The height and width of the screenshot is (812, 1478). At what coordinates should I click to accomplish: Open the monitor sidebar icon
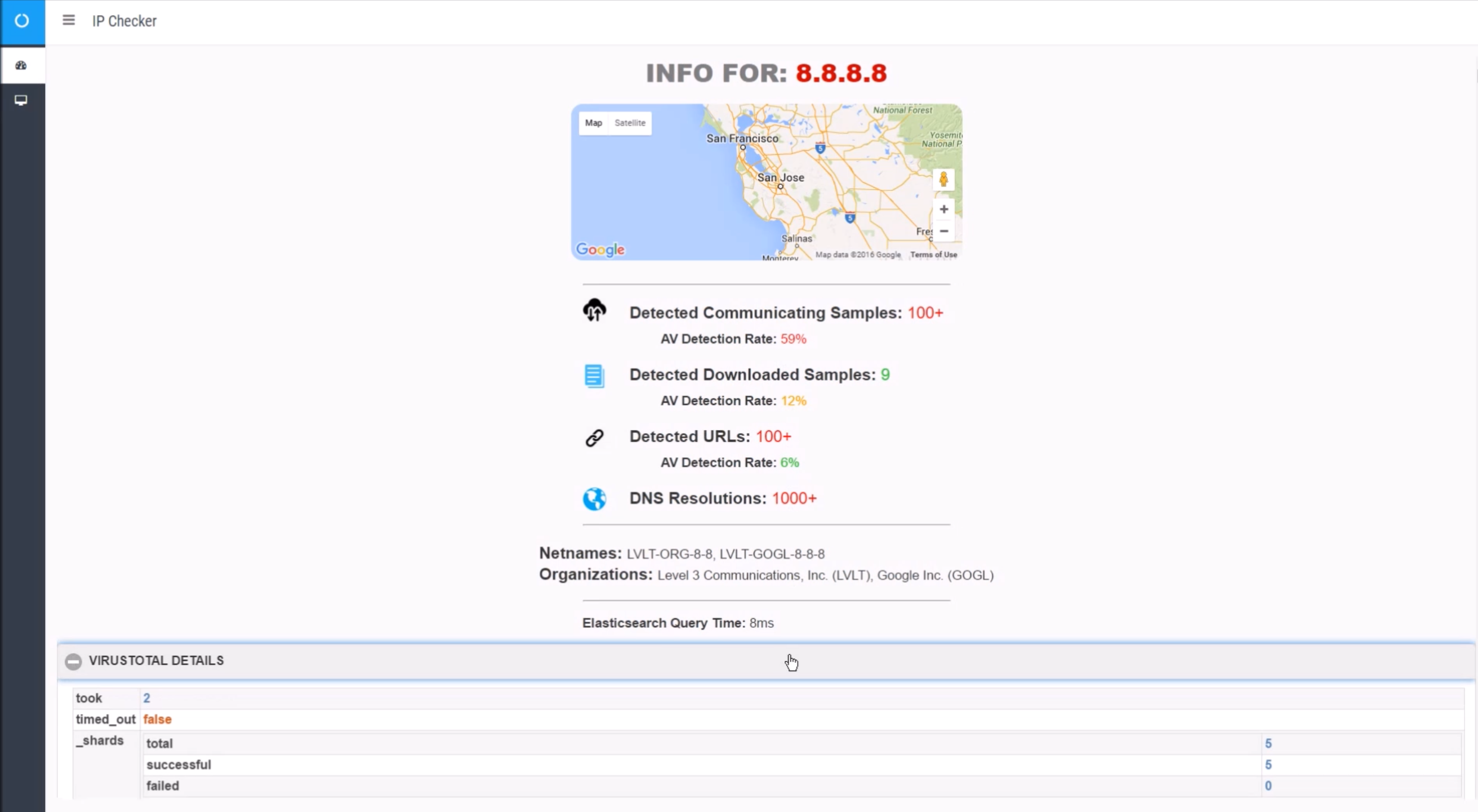click(21, 100)
